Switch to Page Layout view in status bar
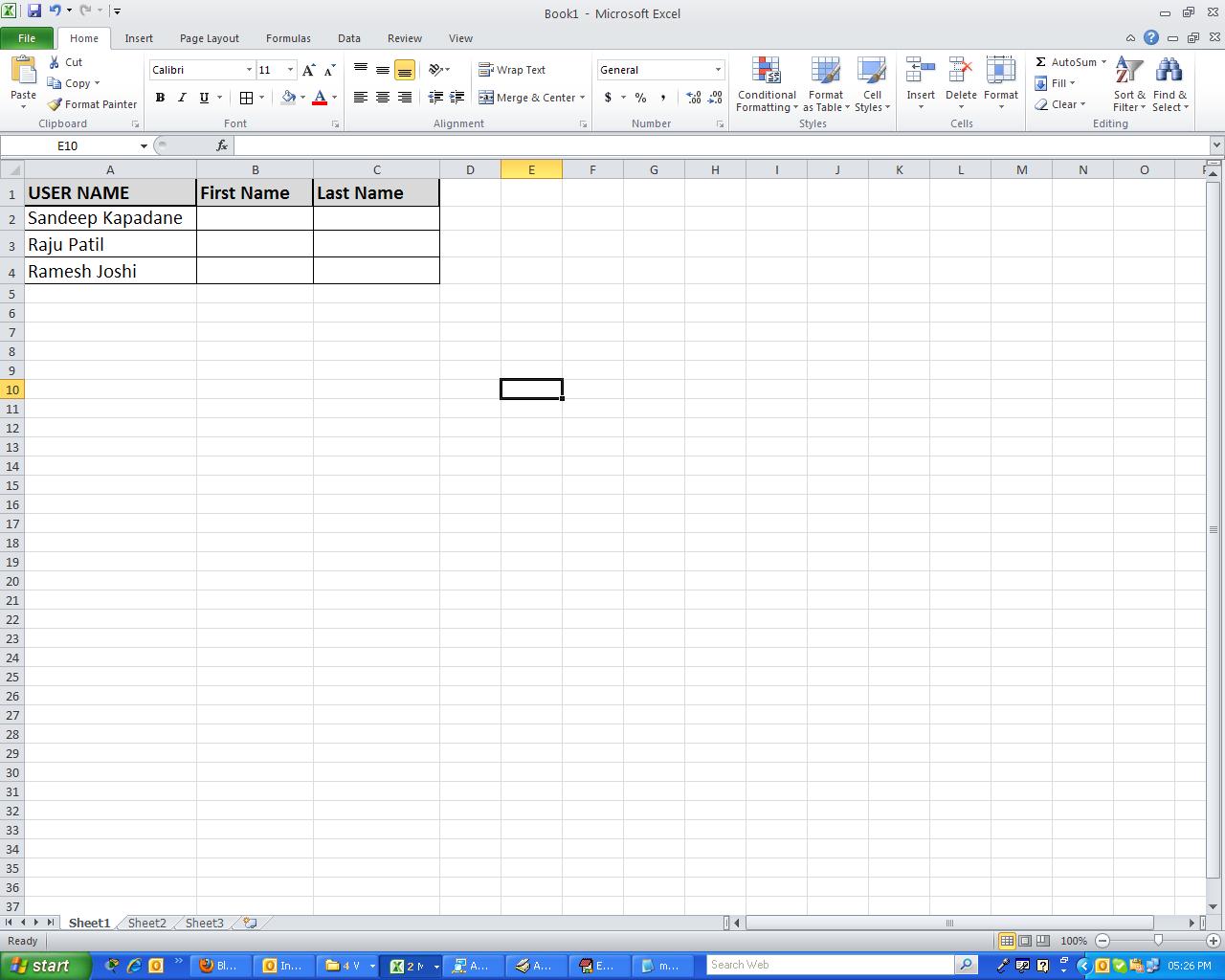Image resolution: width=1225 pixels, height=980 pixels. [x=1025, y=941]
